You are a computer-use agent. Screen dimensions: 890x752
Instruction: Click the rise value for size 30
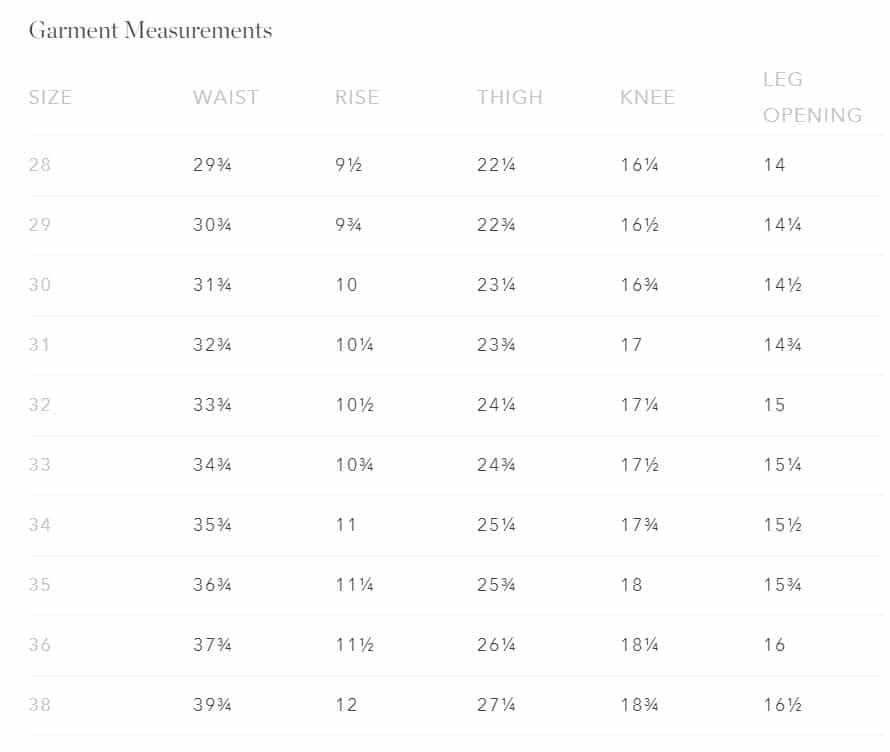[346, 285]
